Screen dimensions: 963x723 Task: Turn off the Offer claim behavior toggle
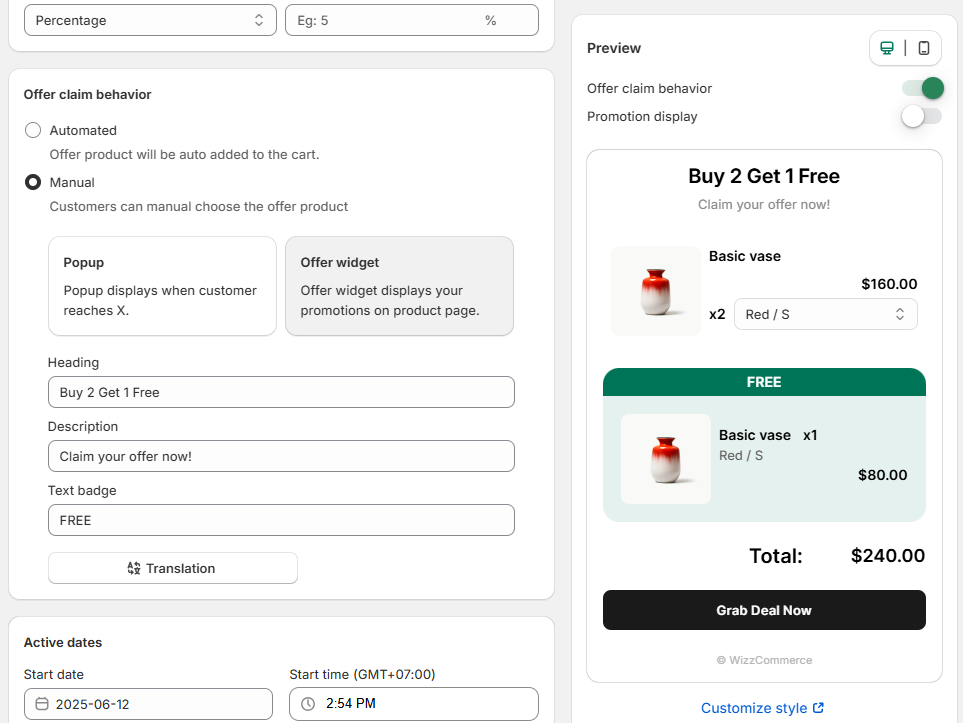(x=922, y=88)
